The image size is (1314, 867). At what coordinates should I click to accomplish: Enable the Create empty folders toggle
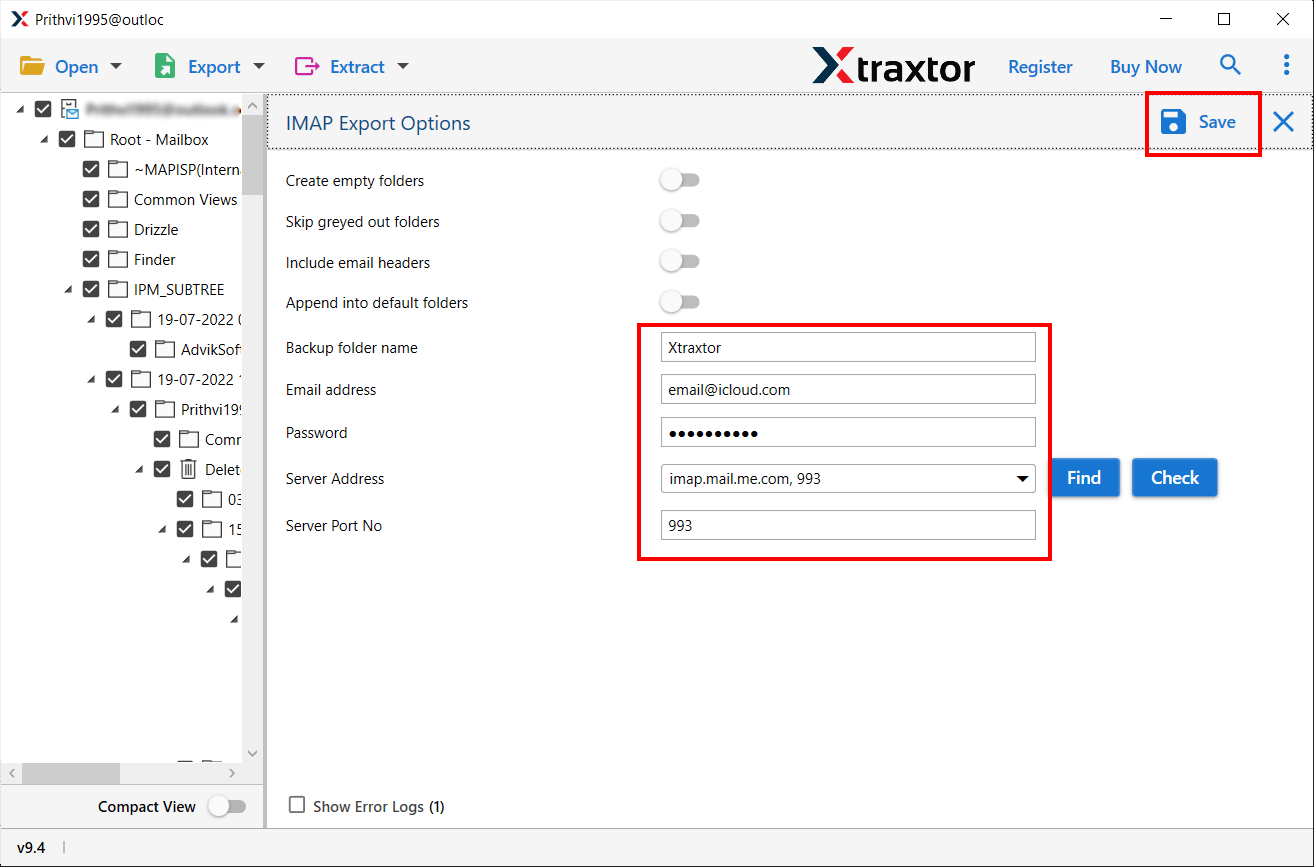point(680,179)
